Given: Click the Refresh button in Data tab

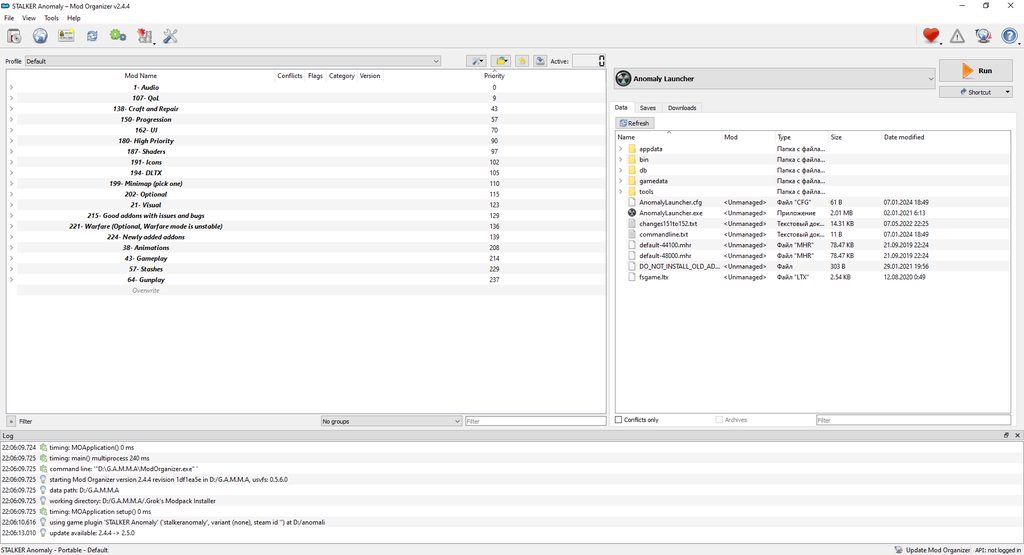Looking at the screenshot, I should coord(635,123).
